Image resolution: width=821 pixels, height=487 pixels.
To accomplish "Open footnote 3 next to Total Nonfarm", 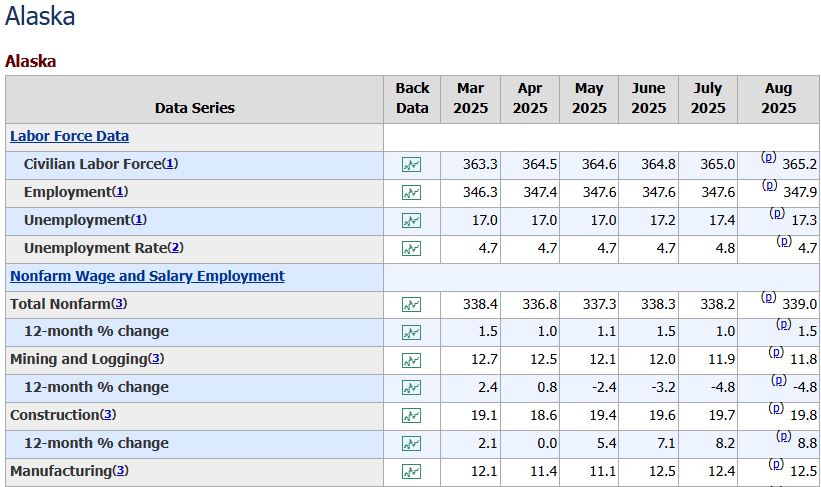I will [119, 304].
